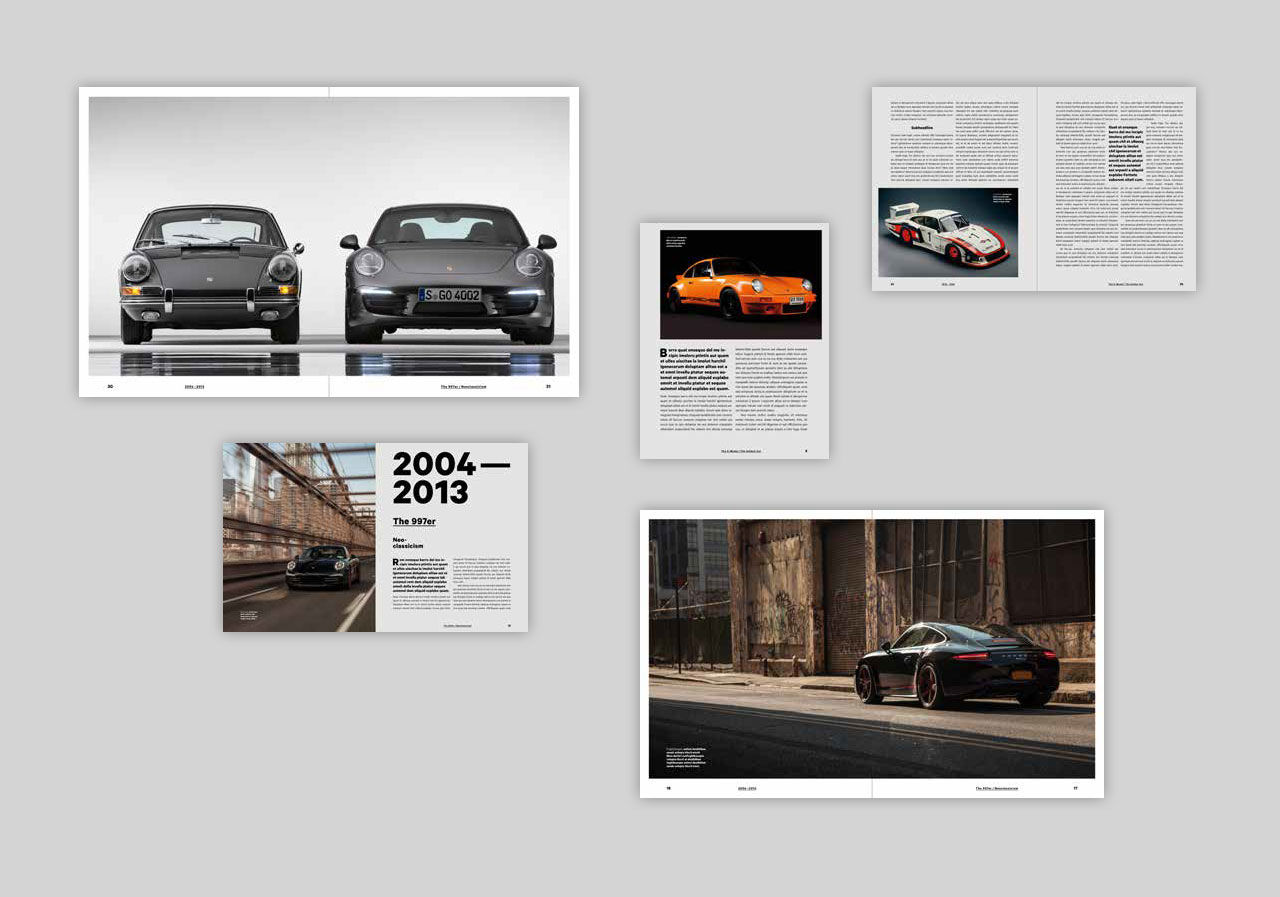Click page number "17" on the alley spread
The image size is (1280, 897).
1075,788
